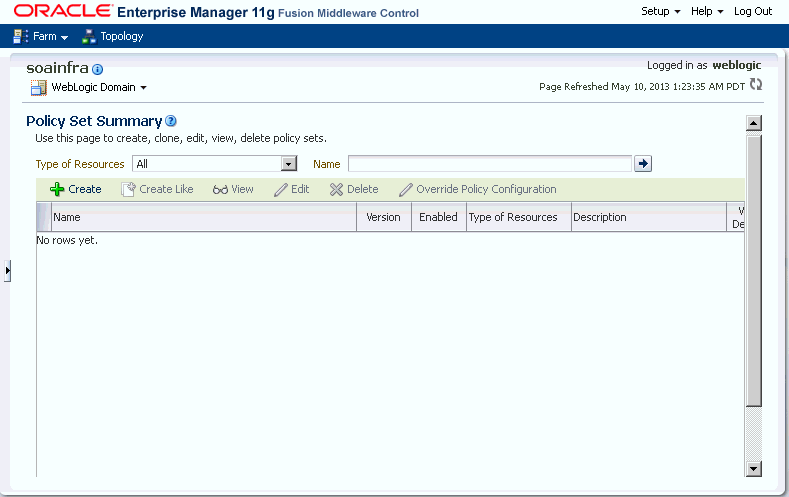Sort by the Name column header
This screenshot has width=789, height=497.
[204, 217]
